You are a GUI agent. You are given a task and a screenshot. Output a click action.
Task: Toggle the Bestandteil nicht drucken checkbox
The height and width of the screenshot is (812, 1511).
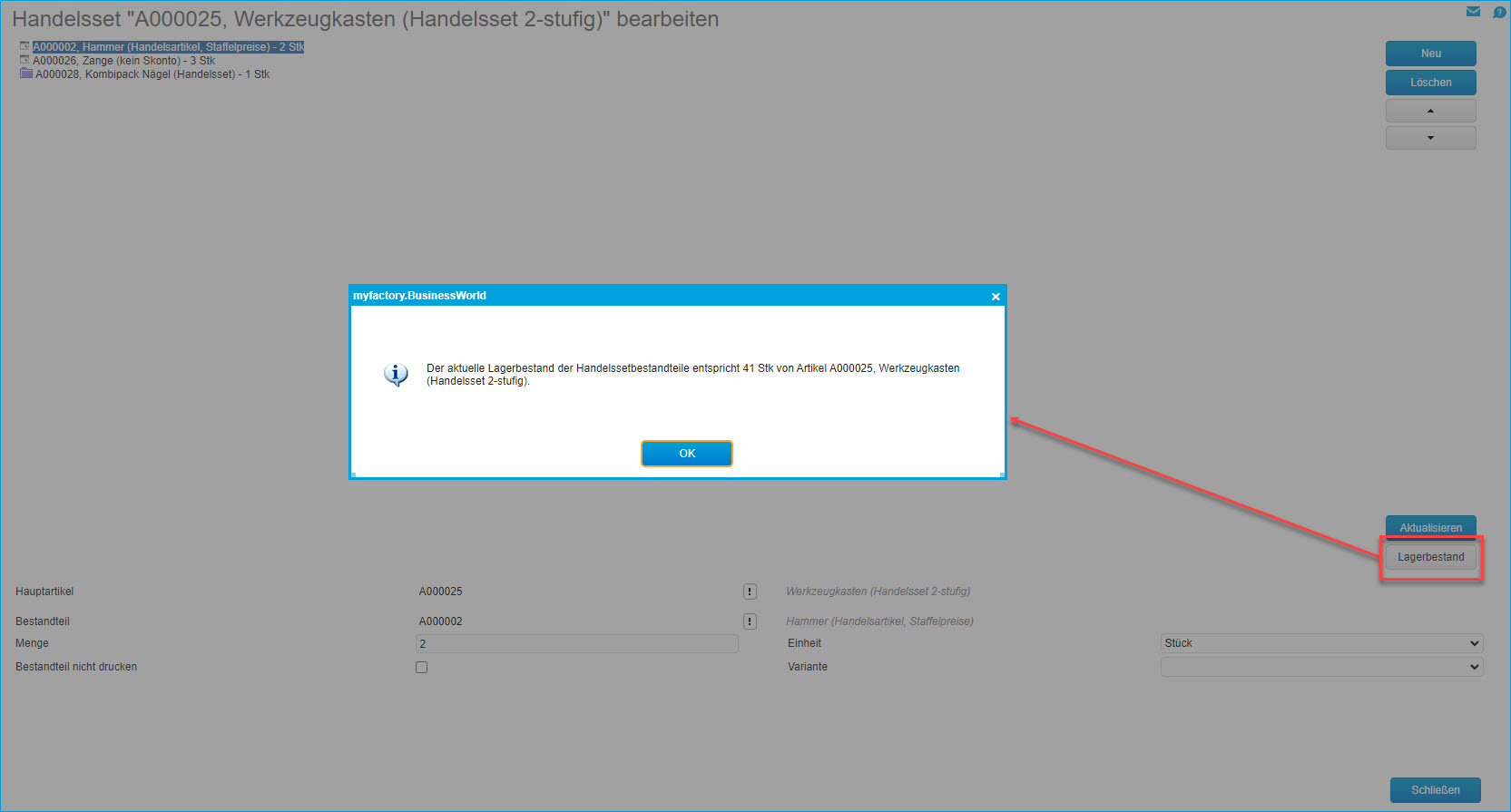pyautogui.click(x=421, y=667)
